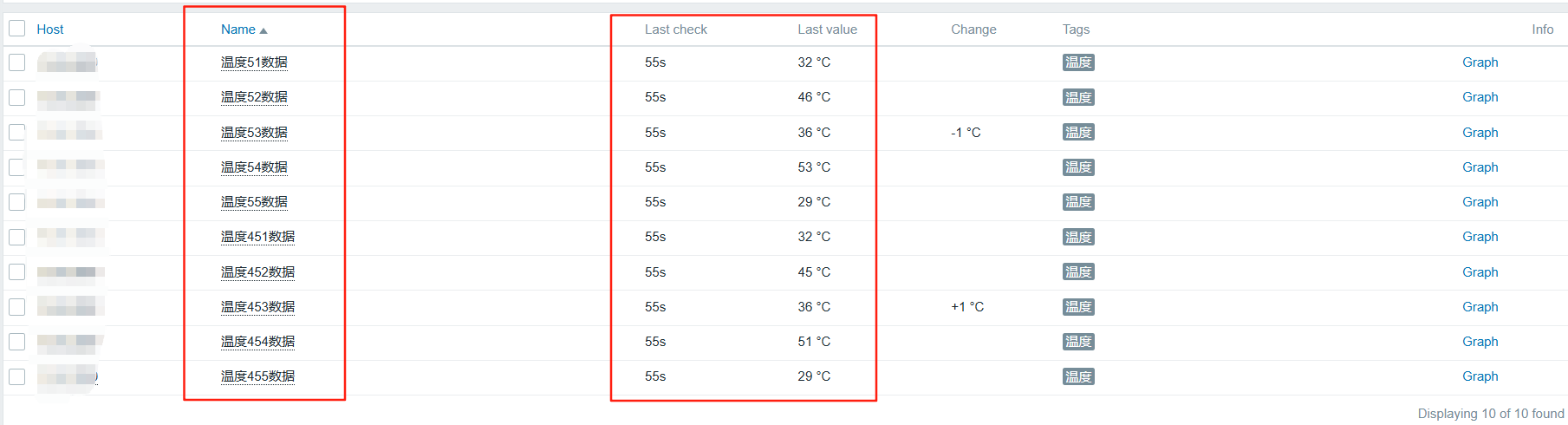Click the 温度 tag on 温度451数据 row
This screenshot has height=425, width=1568.
(1078, 237)
